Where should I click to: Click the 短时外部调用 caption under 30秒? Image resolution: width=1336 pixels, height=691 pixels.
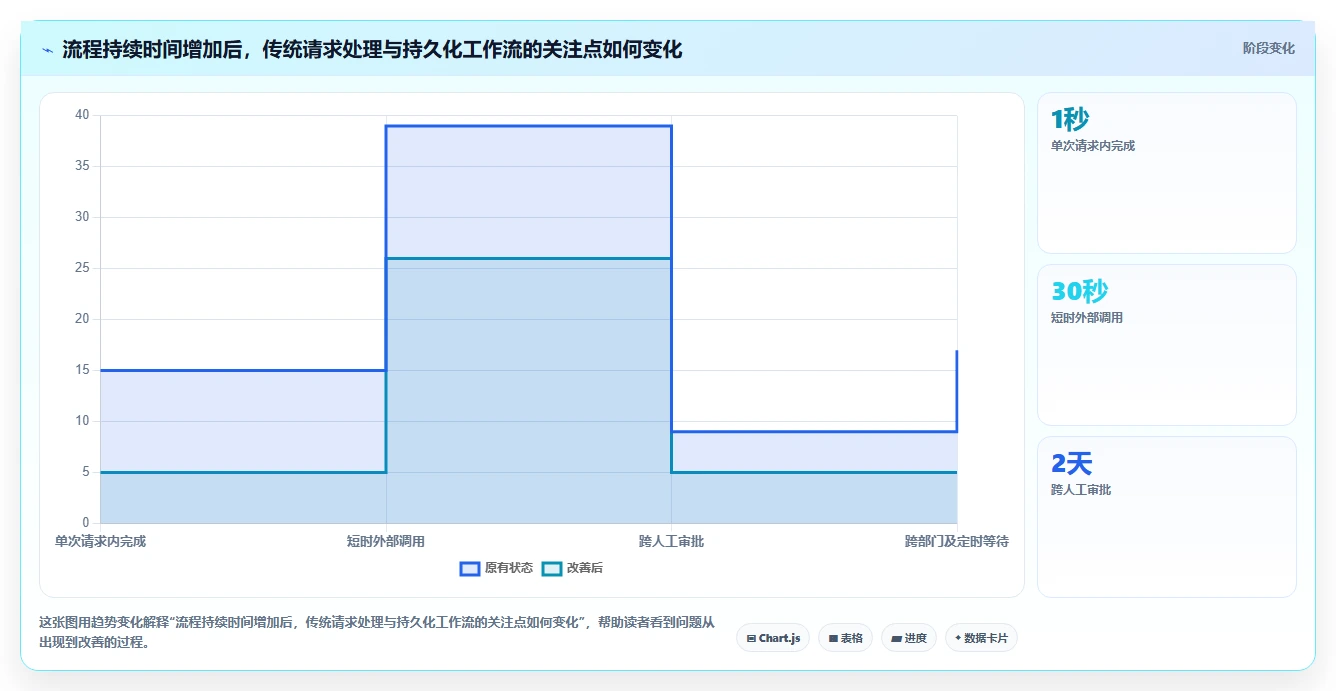tap(1087, 318)
